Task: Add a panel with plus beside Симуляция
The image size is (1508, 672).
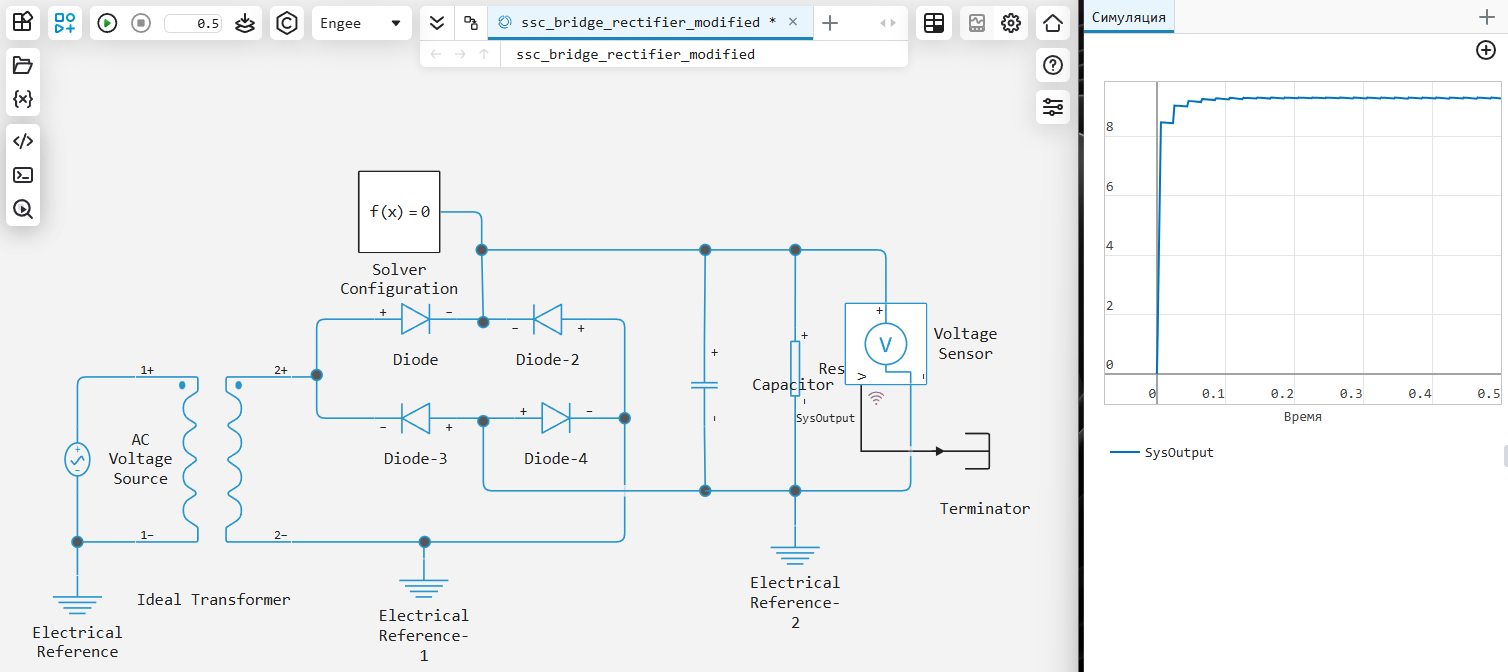Action: [x=1486, y=16]
